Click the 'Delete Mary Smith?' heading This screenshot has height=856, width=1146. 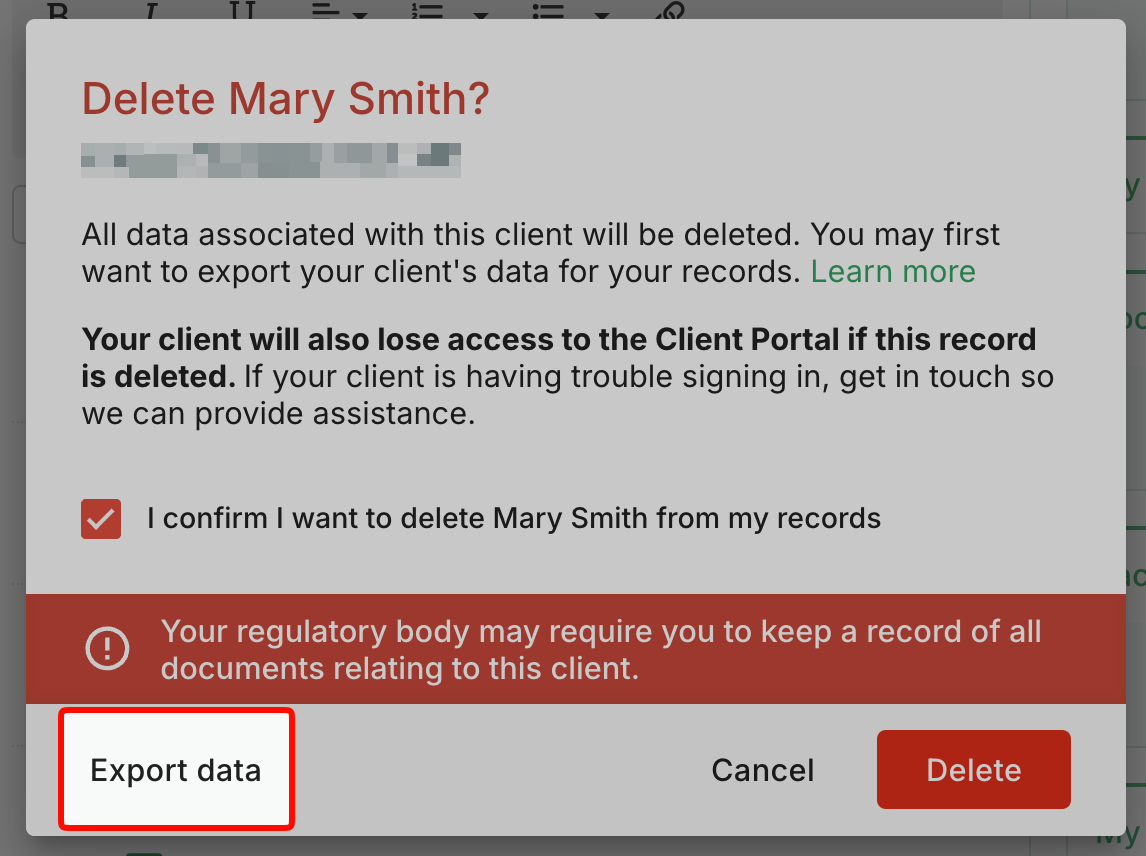coord(285,99)
